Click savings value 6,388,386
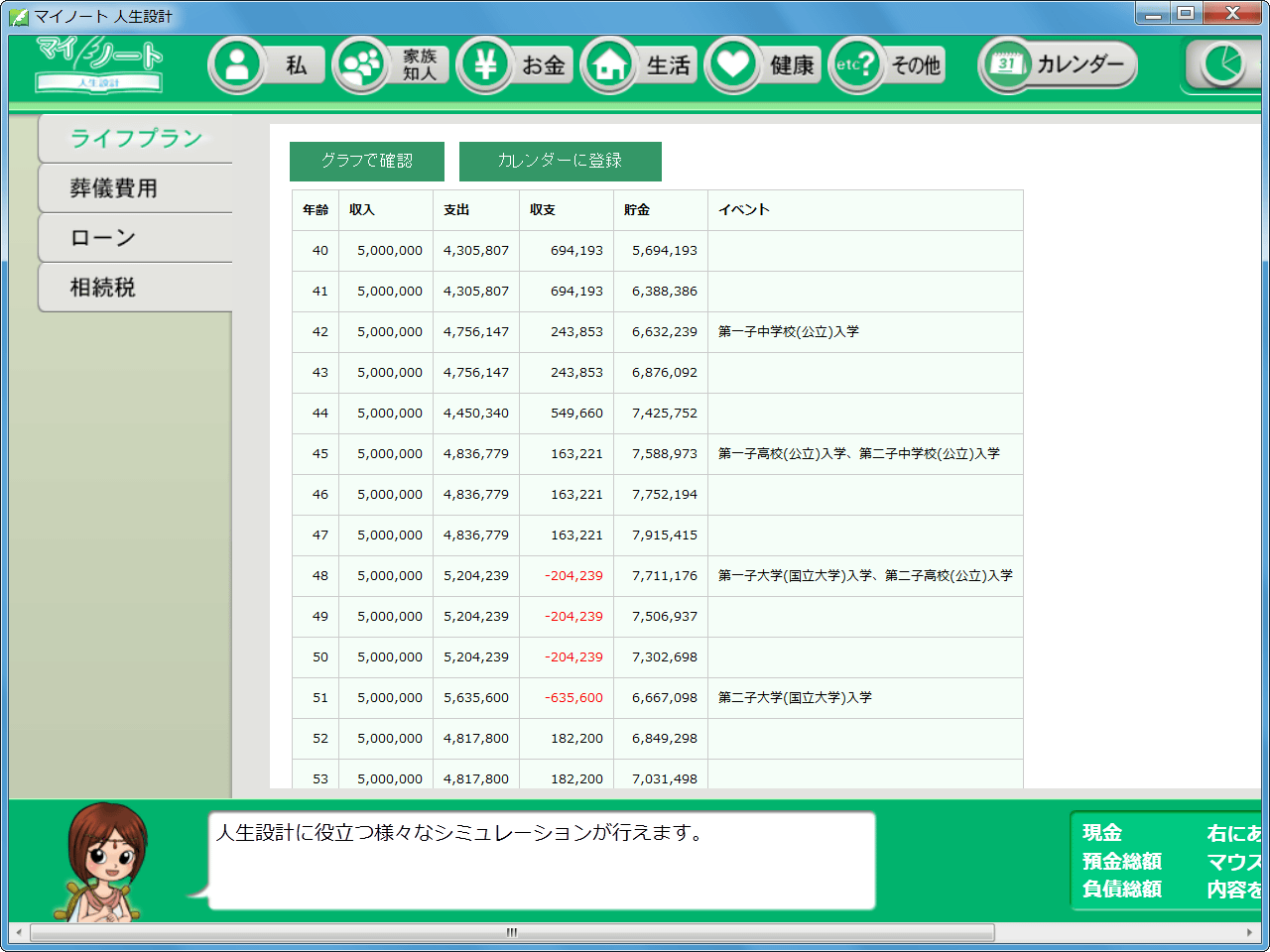The height and width of the screenshot is (952, 1270). coord(665,292)
